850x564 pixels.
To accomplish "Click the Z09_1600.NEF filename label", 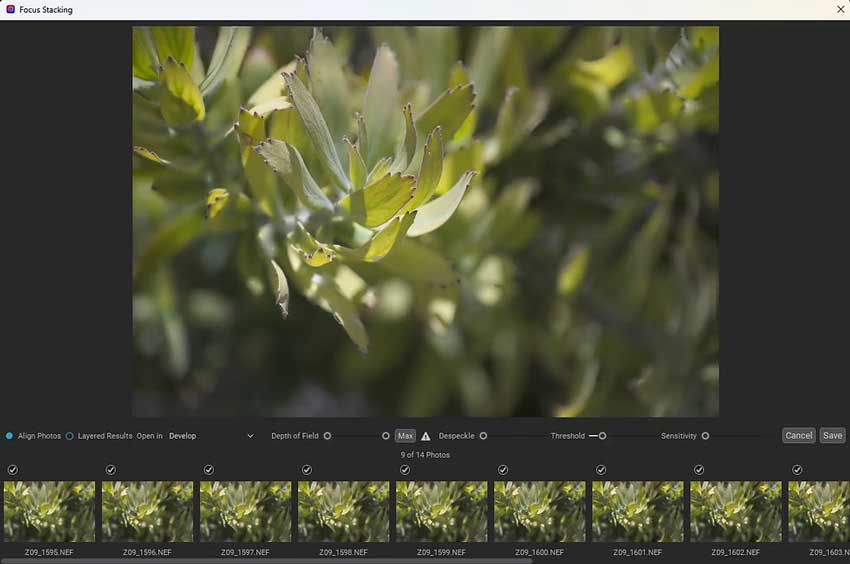I will tap(540, 552).
